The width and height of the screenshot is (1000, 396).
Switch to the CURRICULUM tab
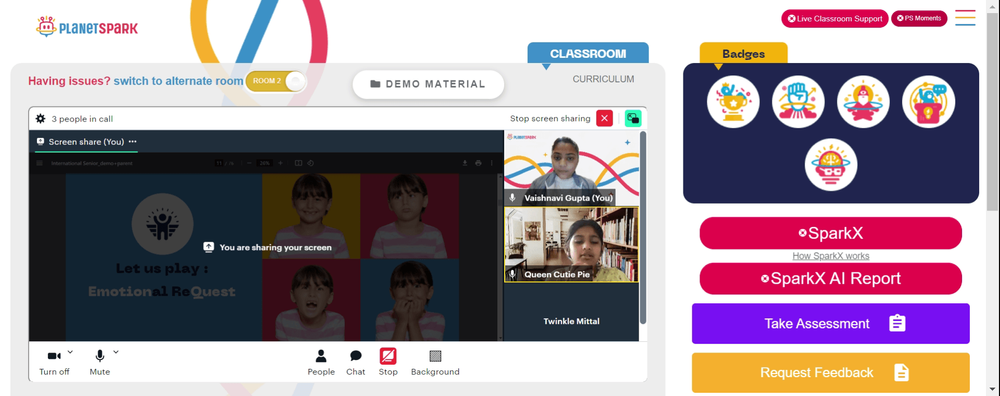tap(603, 79)
